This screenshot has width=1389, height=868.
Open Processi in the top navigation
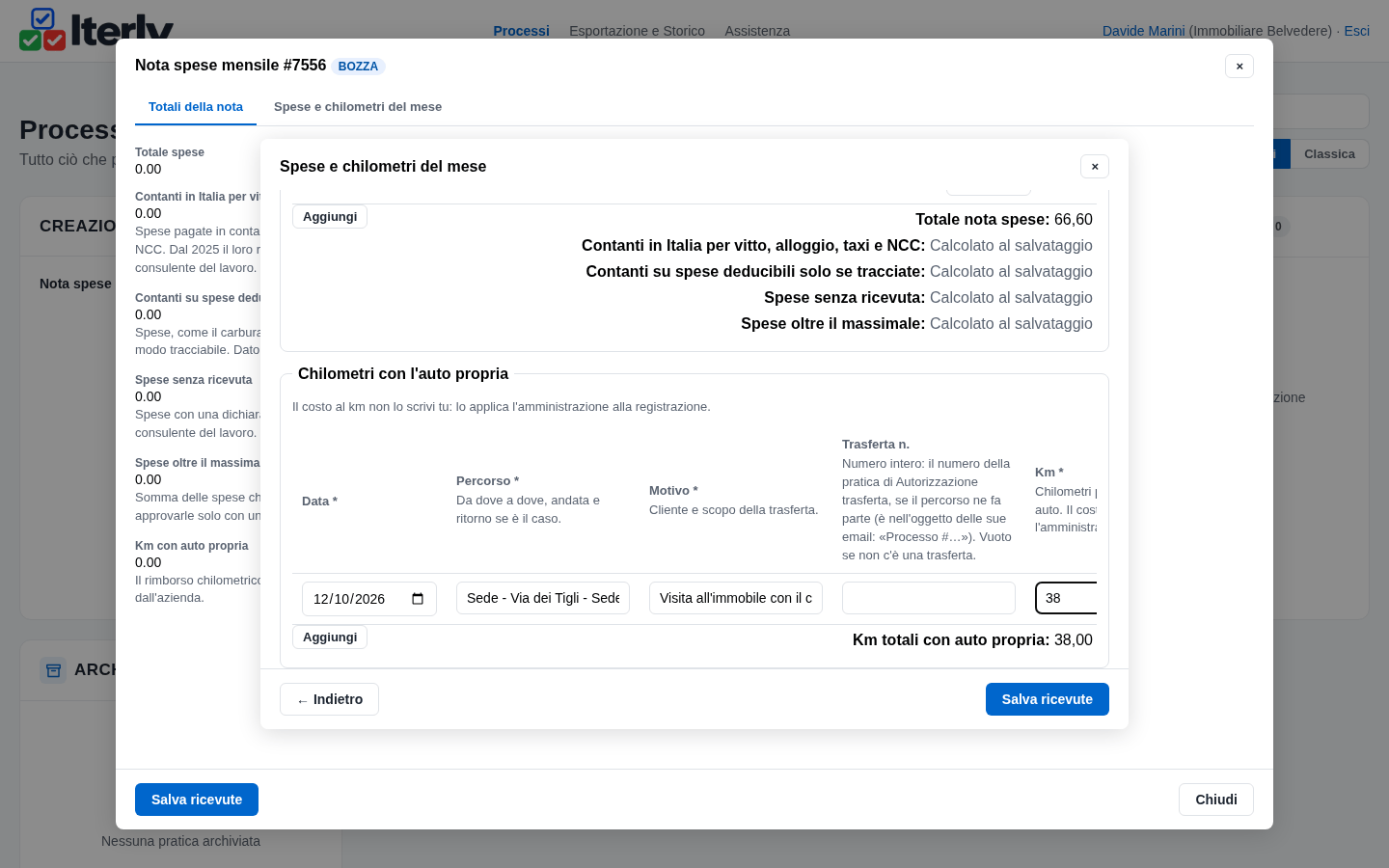click(522, 31)
